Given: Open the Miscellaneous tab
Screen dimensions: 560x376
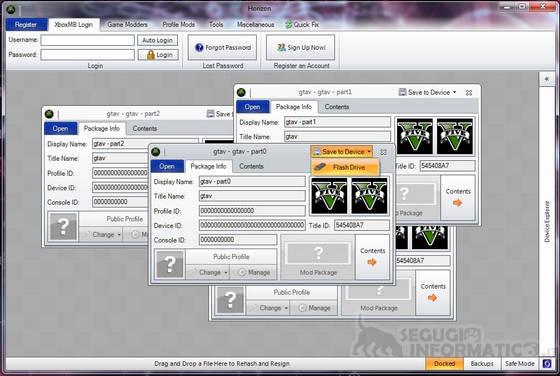Looking at the screenshot, I should 256,25.
